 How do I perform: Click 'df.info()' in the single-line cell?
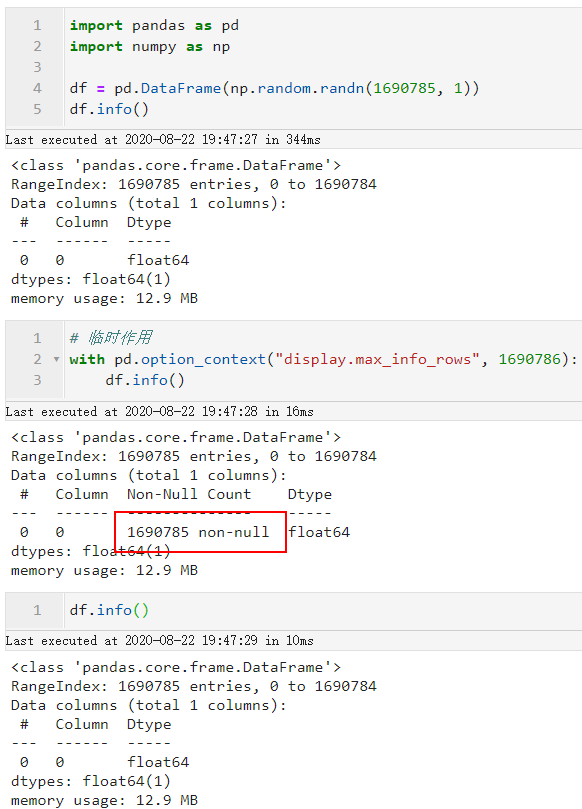(109, 610)
